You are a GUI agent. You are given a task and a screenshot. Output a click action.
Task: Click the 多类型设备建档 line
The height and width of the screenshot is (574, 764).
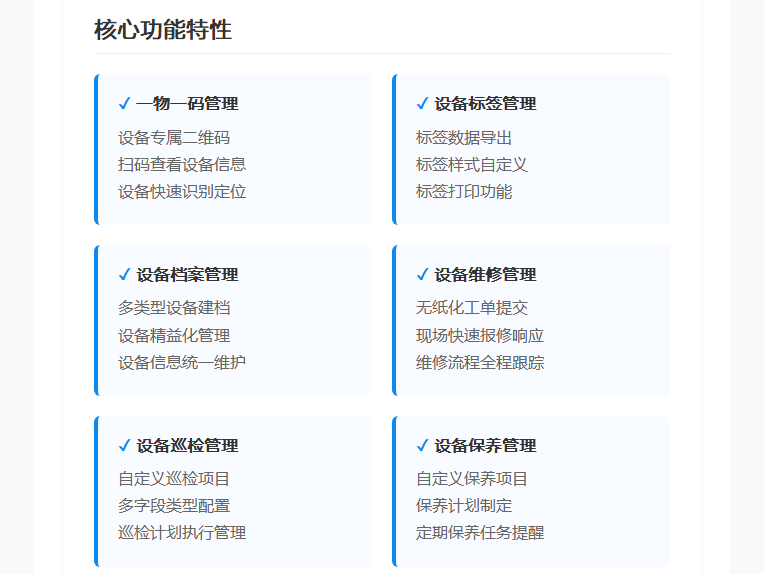pos(174,307)
